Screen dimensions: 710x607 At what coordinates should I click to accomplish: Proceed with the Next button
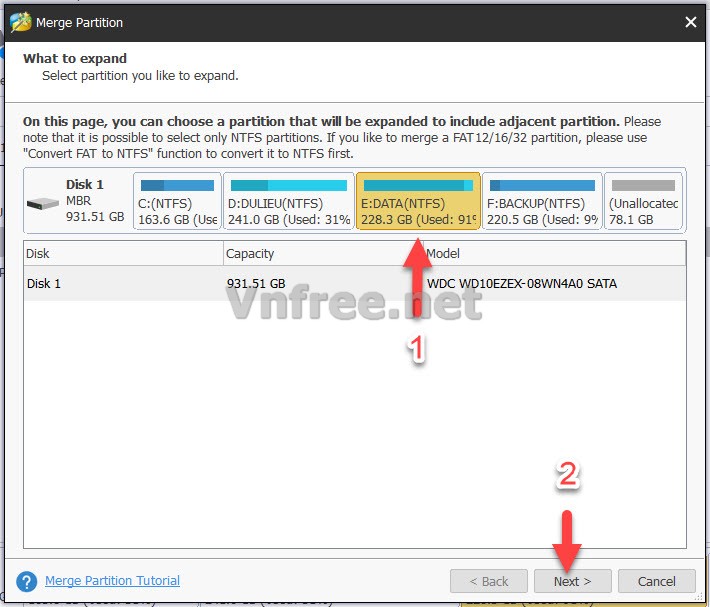572,581
